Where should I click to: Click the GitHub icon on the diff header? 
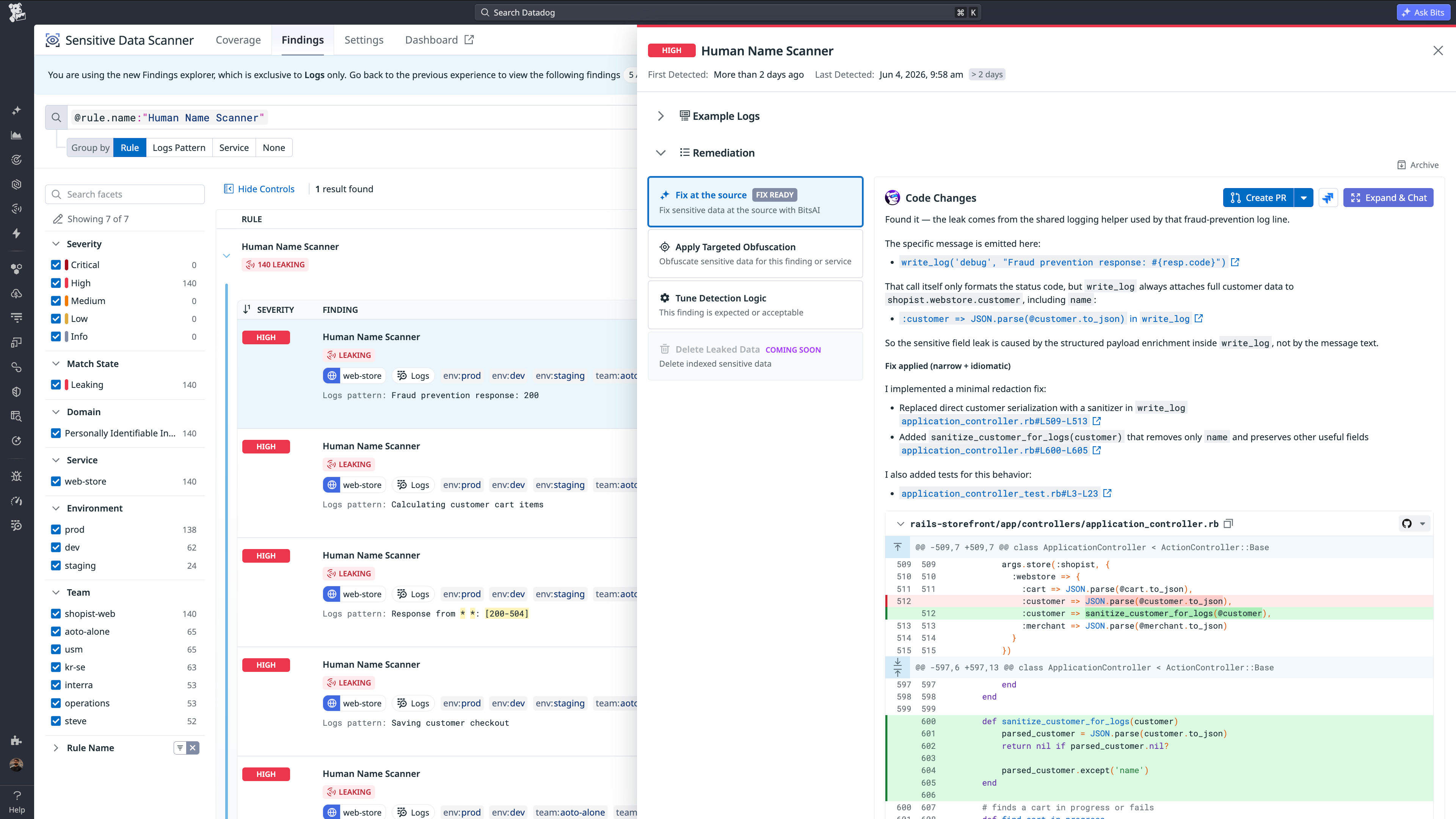[x=1407, y=524]
